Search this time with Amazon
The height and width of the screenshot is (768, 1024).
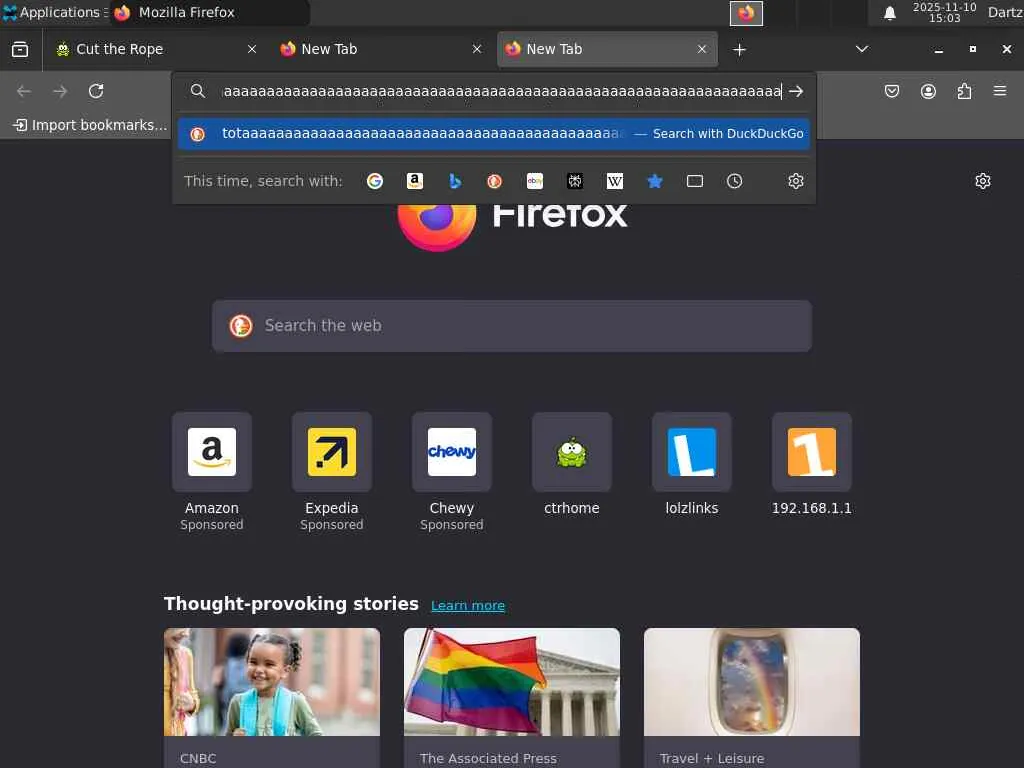pos(415,181)
